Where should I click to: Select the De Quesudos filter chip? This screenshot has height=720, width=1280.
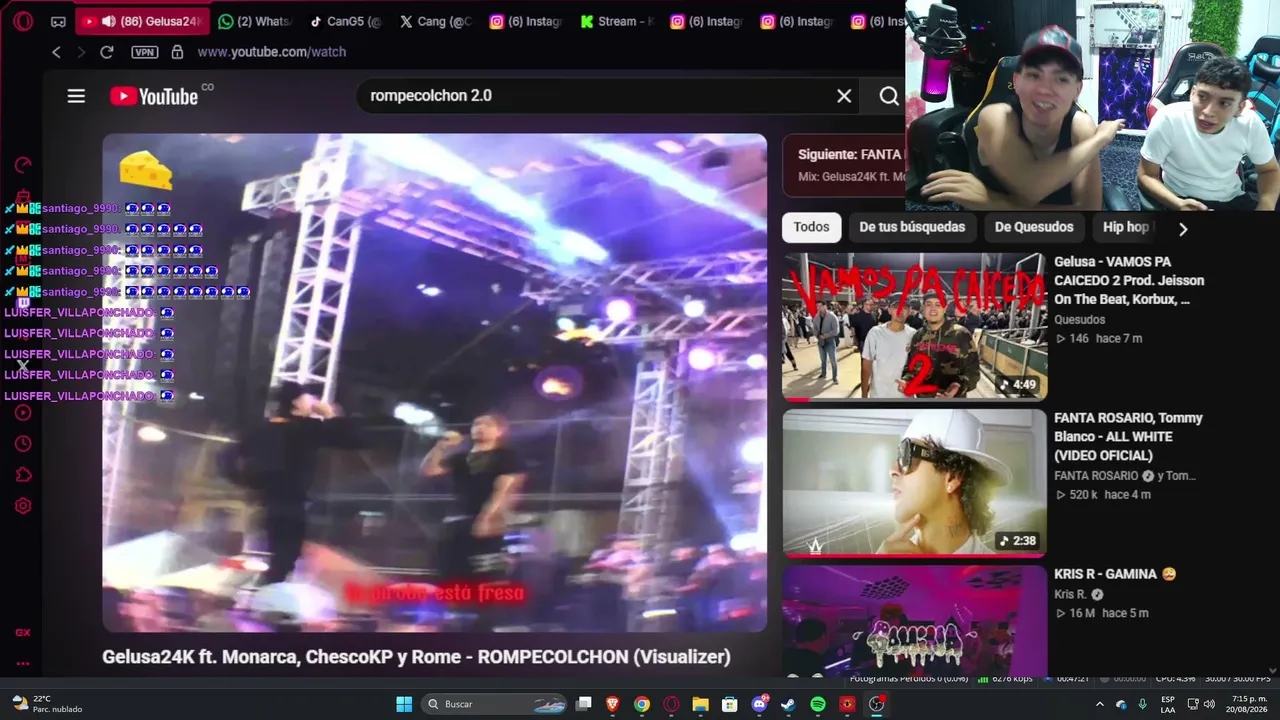click(x=1034, y=227)
